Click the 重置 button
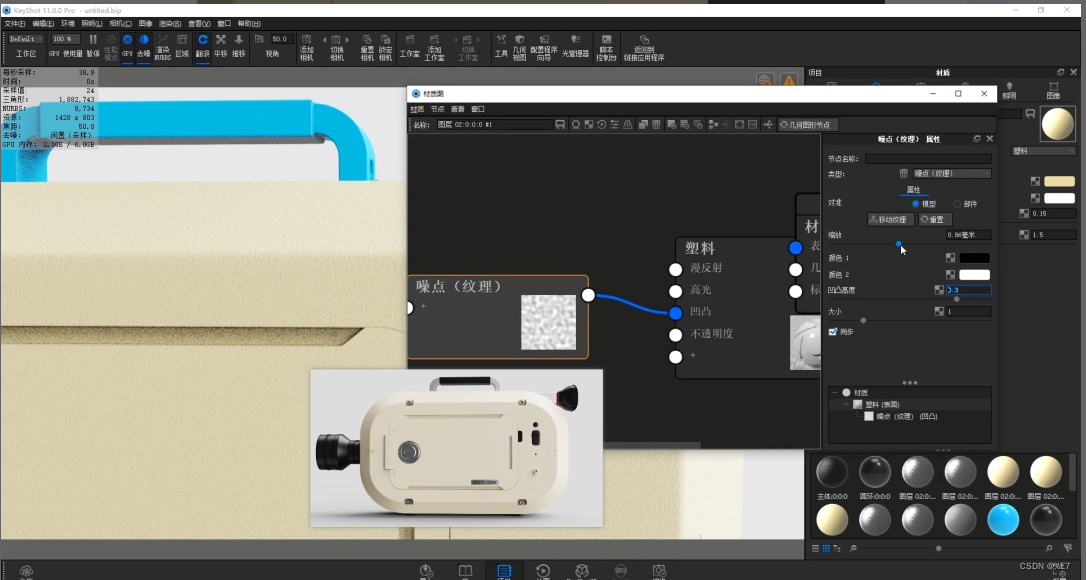This screenshot has width=1086, height=580. [935, 219]
